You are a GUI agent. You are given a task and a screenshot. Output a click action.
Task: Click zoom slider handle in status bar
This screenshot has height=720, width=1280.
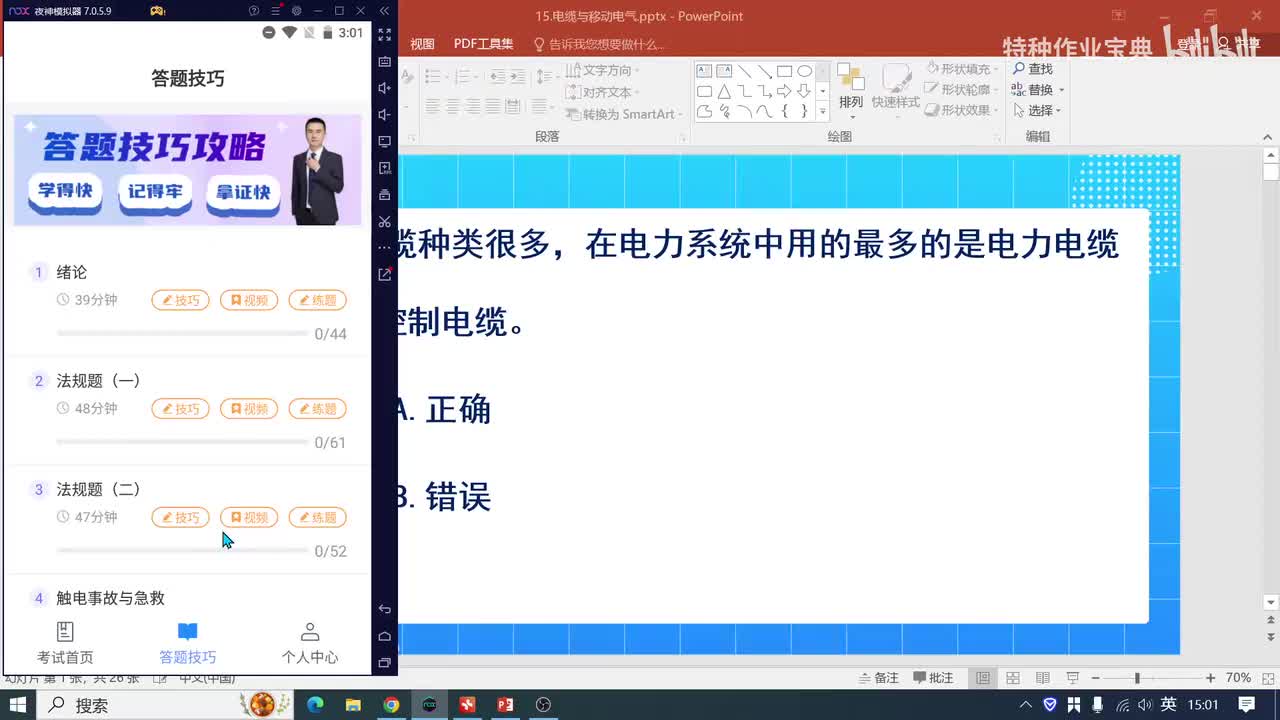pyautogui.click(x=1137, y=678)
